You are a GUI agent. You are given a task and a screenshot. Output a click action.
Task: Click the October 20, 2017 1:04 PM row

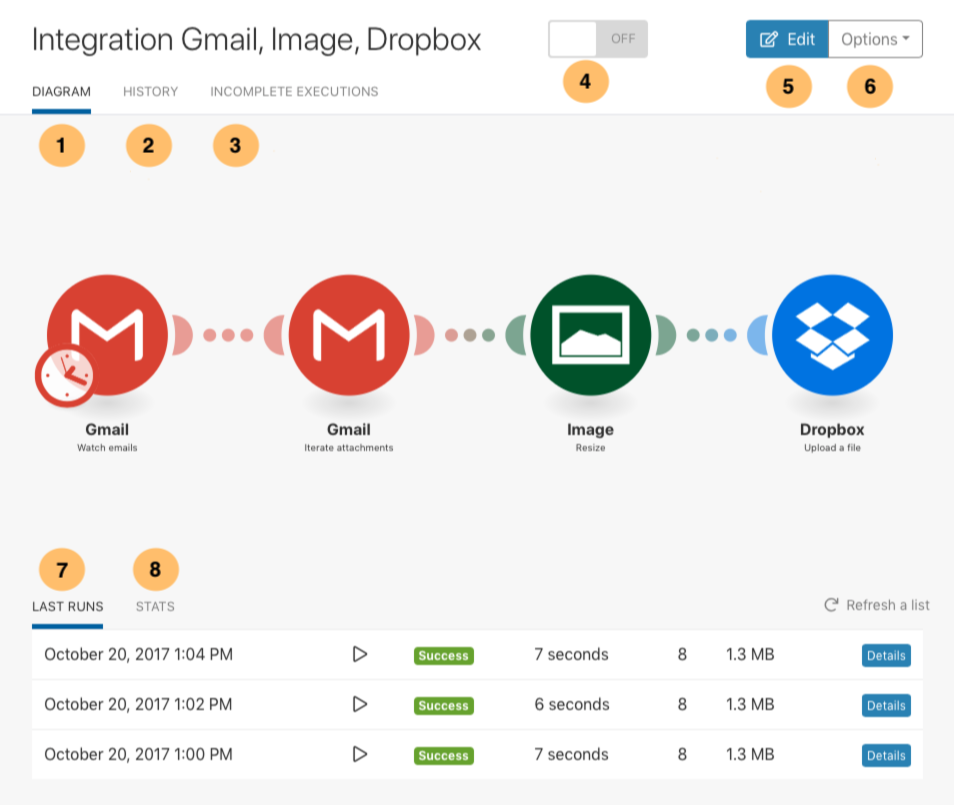pyautogui.click(x=477, y=655)
